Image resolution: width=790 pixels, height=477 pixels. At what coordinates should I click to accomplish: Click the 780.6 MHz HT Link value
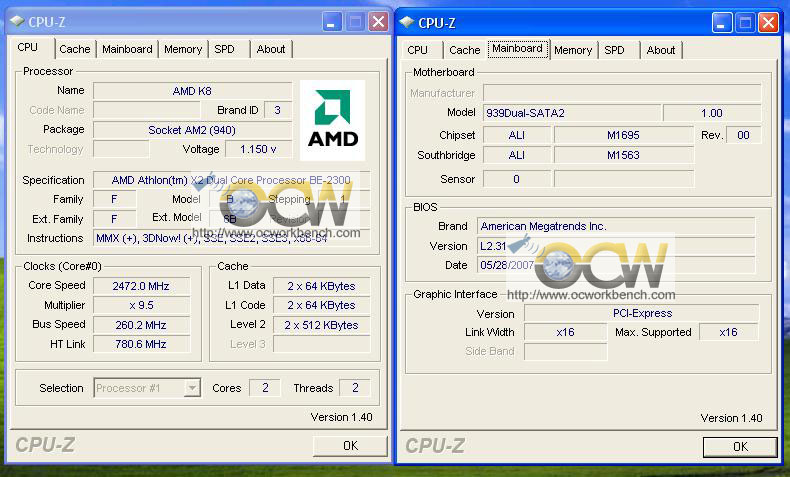tap(142, 345)
